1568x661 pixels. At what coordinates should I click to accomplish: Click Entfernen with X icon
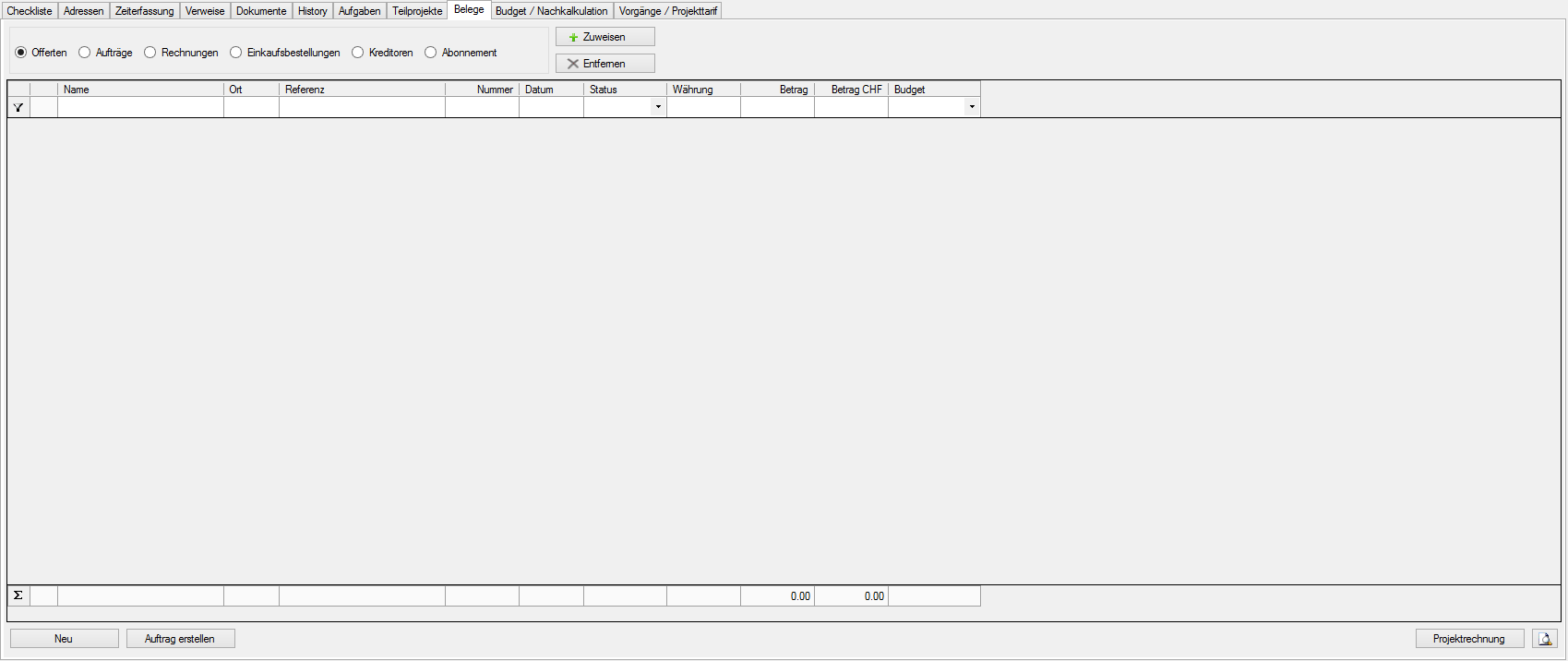[604, 64]
